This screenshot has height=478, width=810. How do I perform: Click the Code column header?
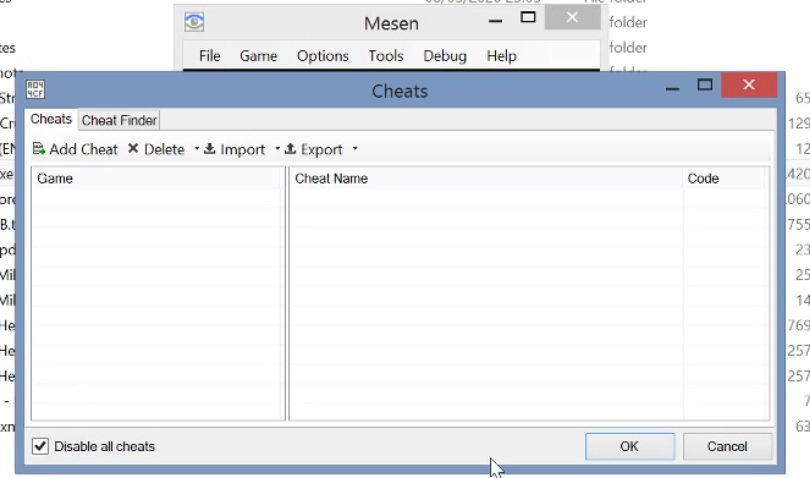pyautogui.click(x=723, y=178)
